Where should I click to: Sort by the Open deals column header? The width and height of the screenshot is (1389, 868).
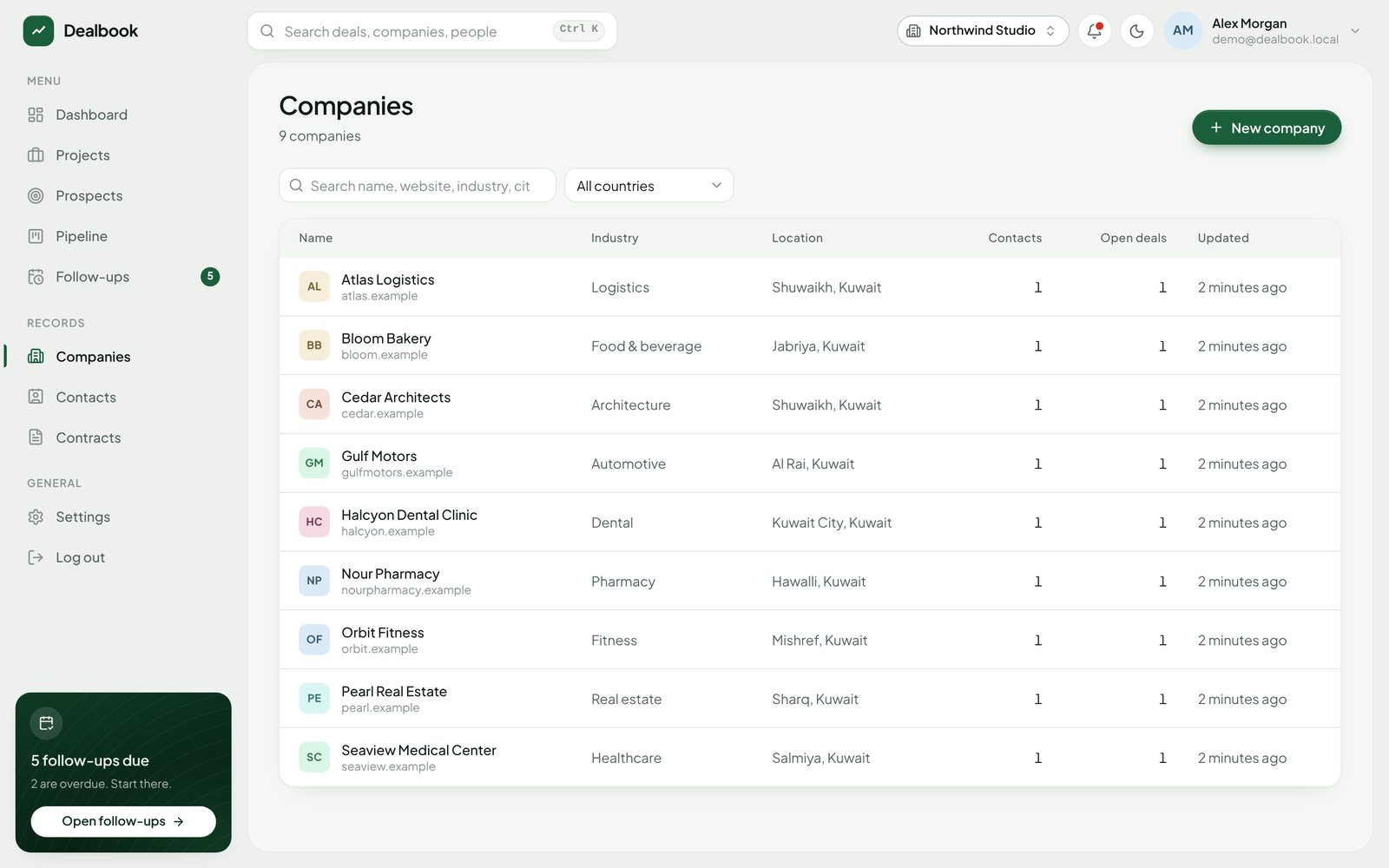pos(1133,238)
